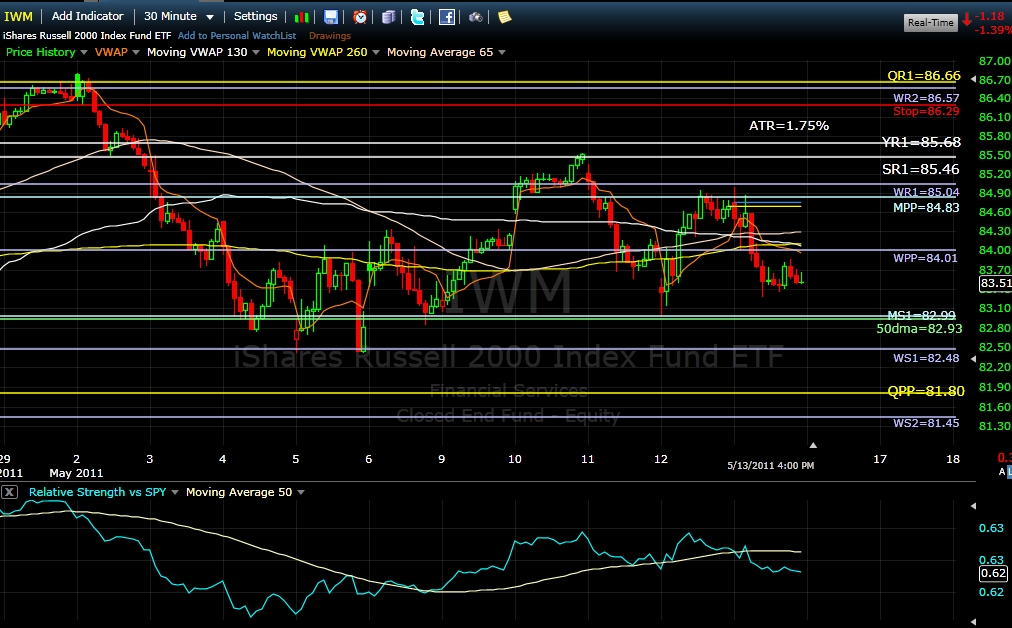Select the Moving Average 65 label
This screenshot has width=1012, height=628.
440,52
